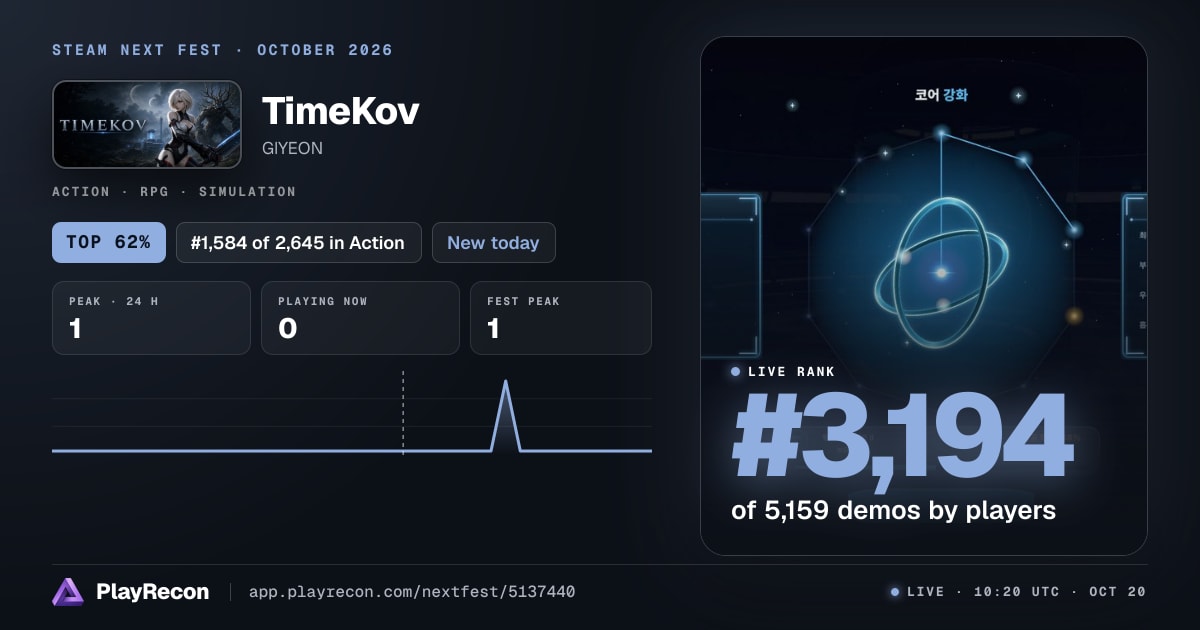Click the New today badge
This screenshot has height=630, width=1200.
click(x=493, y=242)
